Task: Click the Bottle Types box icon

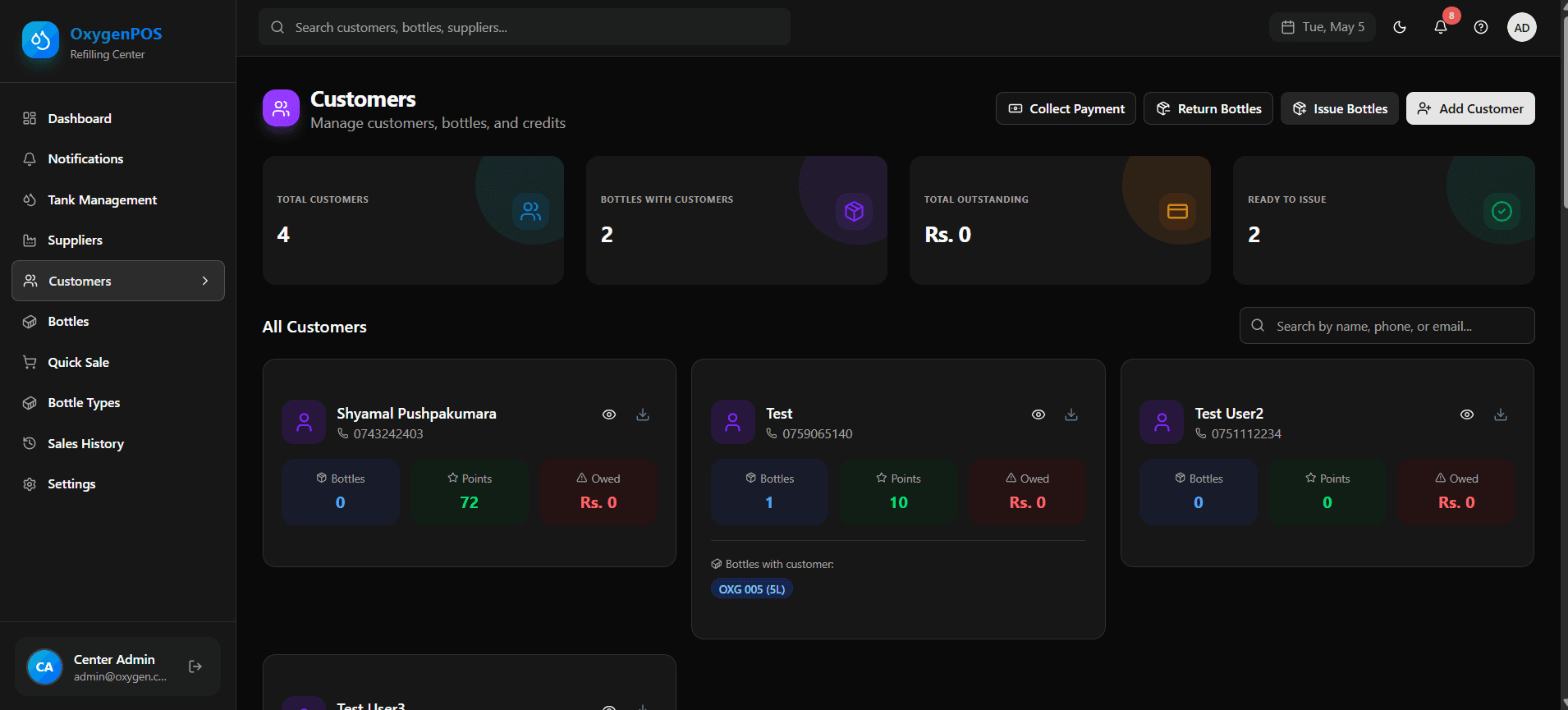Action: click(x=30, y=403)
